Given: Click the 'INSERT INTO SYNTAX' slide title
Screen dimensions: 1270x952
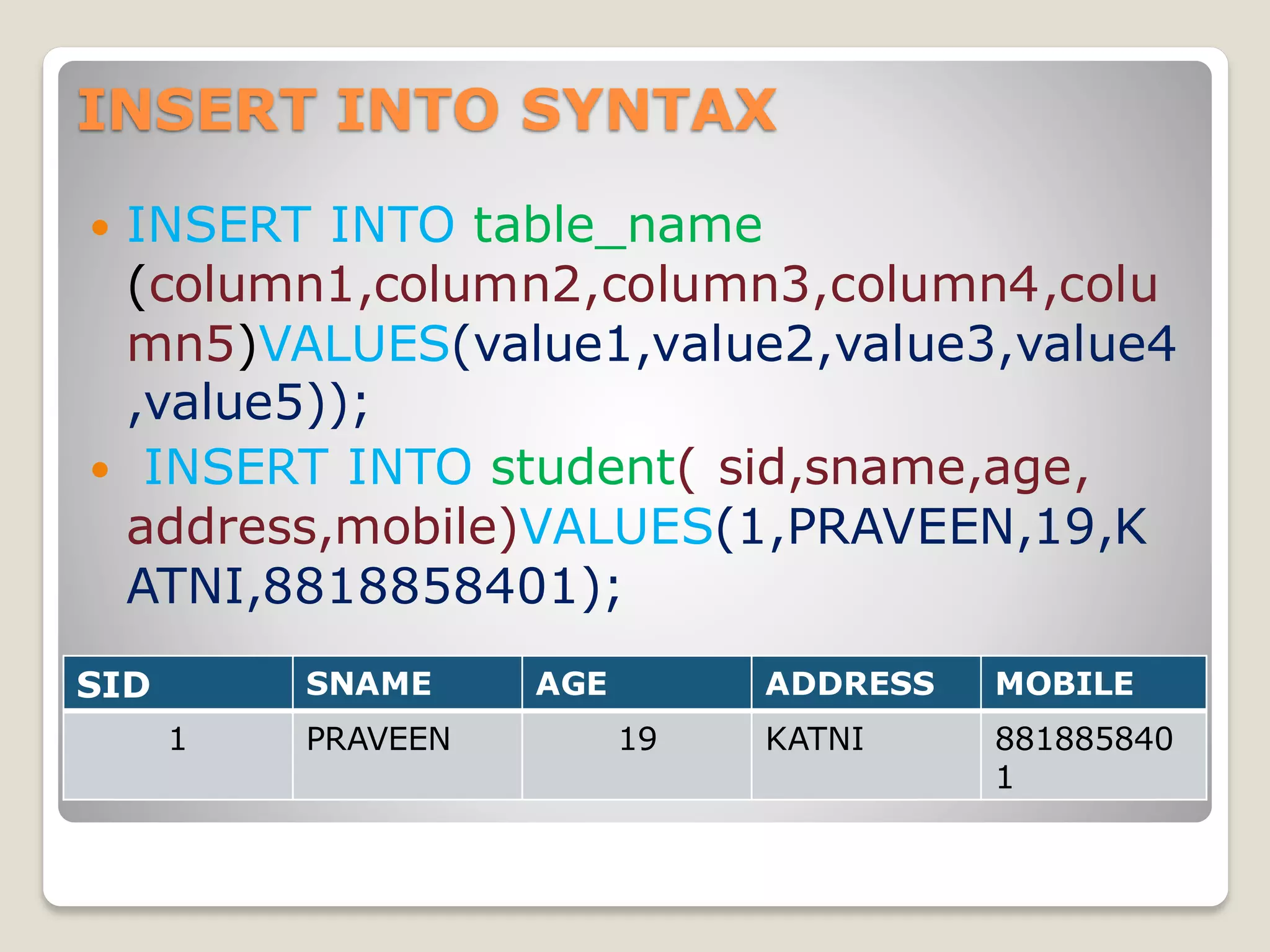Looking at the screenshot, I should [427, 110].
